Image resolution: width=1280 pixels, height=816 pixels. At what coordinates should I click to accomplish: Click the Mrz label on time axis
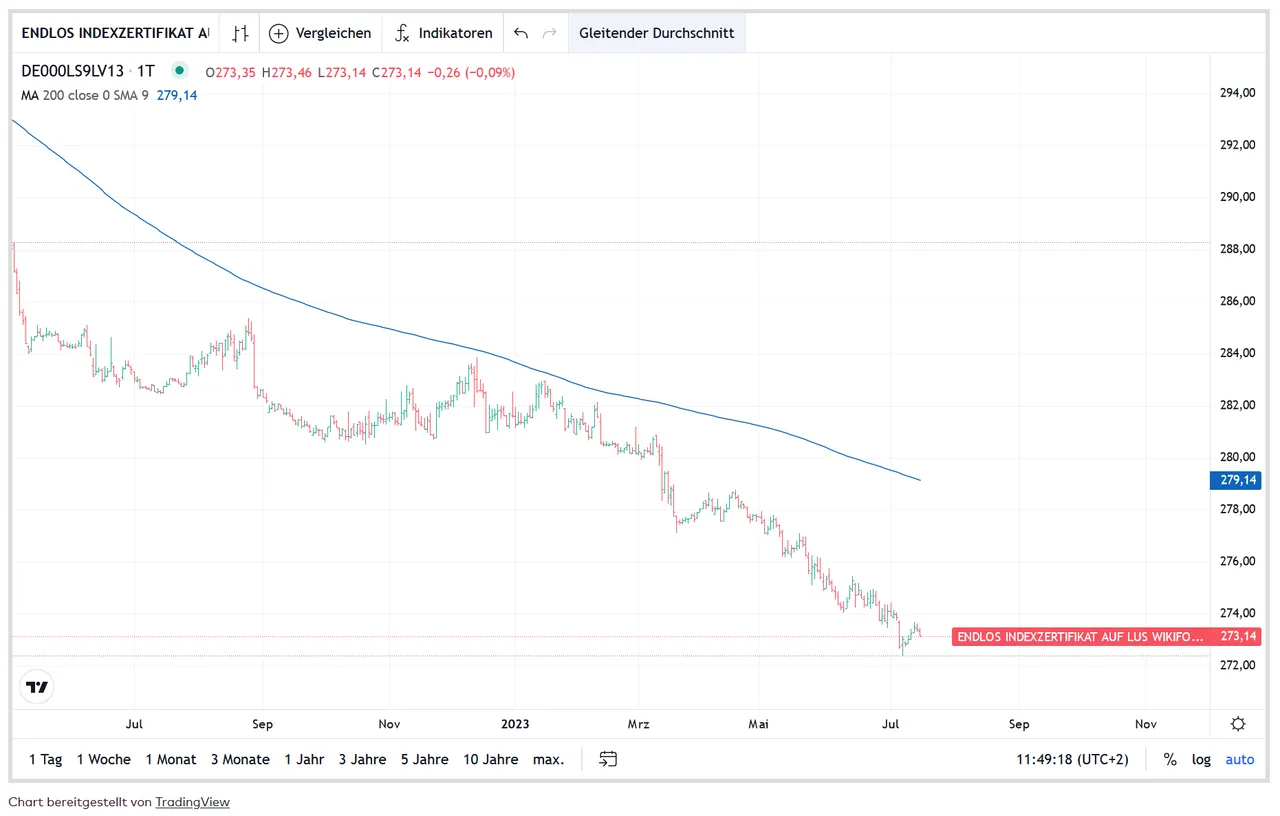[x=639, y=724]
